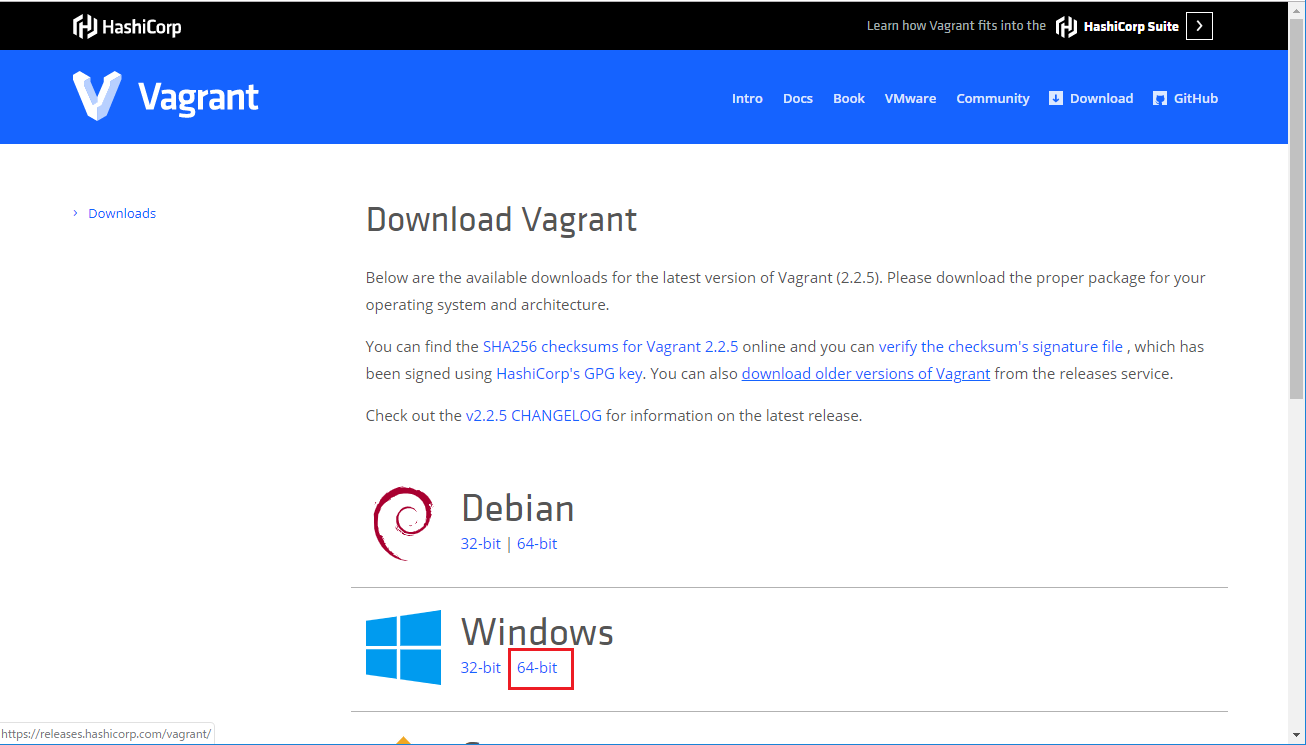Download the Windows 64-bit installer
This screenshot has height=745, width=1306.
pos(537,668)
